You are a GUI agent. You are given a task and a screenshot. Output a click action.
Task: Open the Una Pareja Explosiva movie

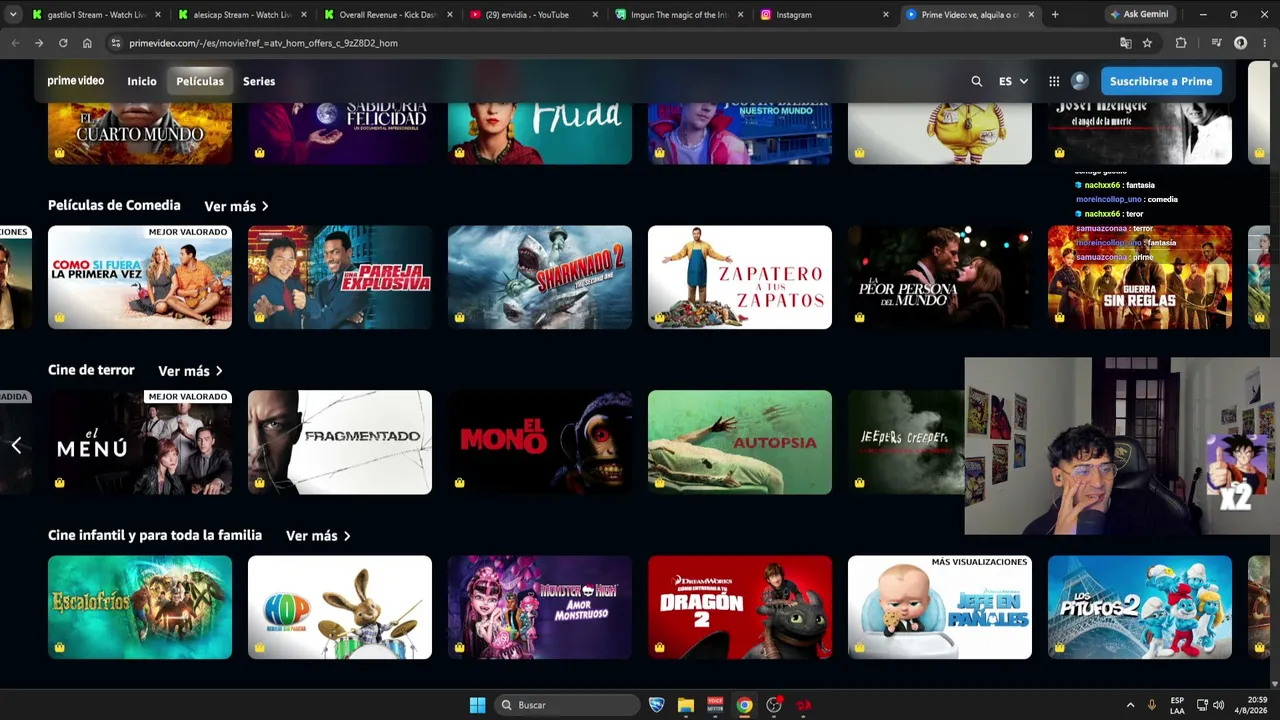coord(340,277)
